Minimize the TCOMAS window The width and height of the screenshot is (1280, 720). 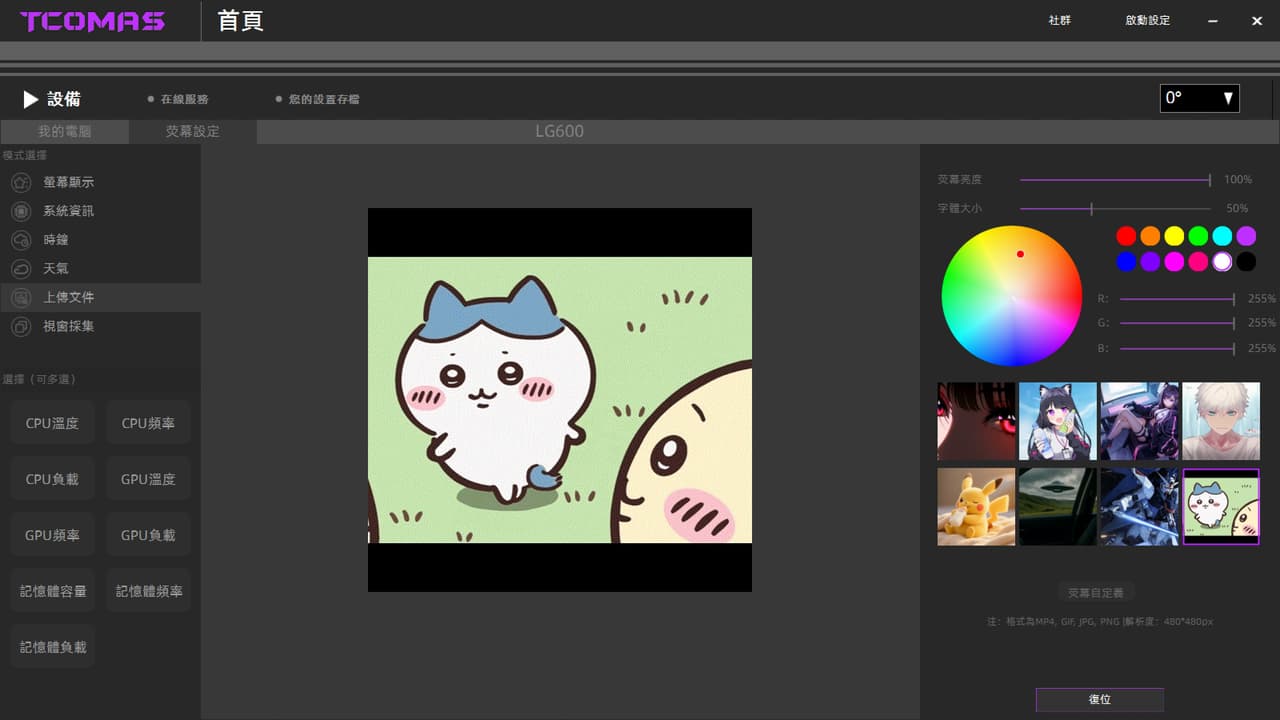point(1213,21)
